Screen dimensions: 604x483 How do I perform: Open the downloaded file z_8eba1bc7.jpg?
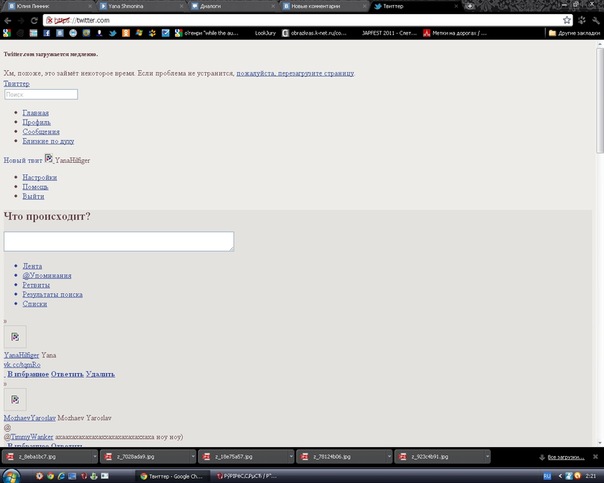point(46,457)
